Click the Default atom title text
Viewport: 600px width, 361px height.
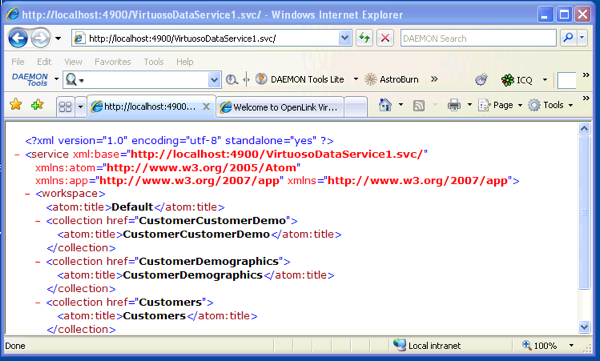coord(132,207)
